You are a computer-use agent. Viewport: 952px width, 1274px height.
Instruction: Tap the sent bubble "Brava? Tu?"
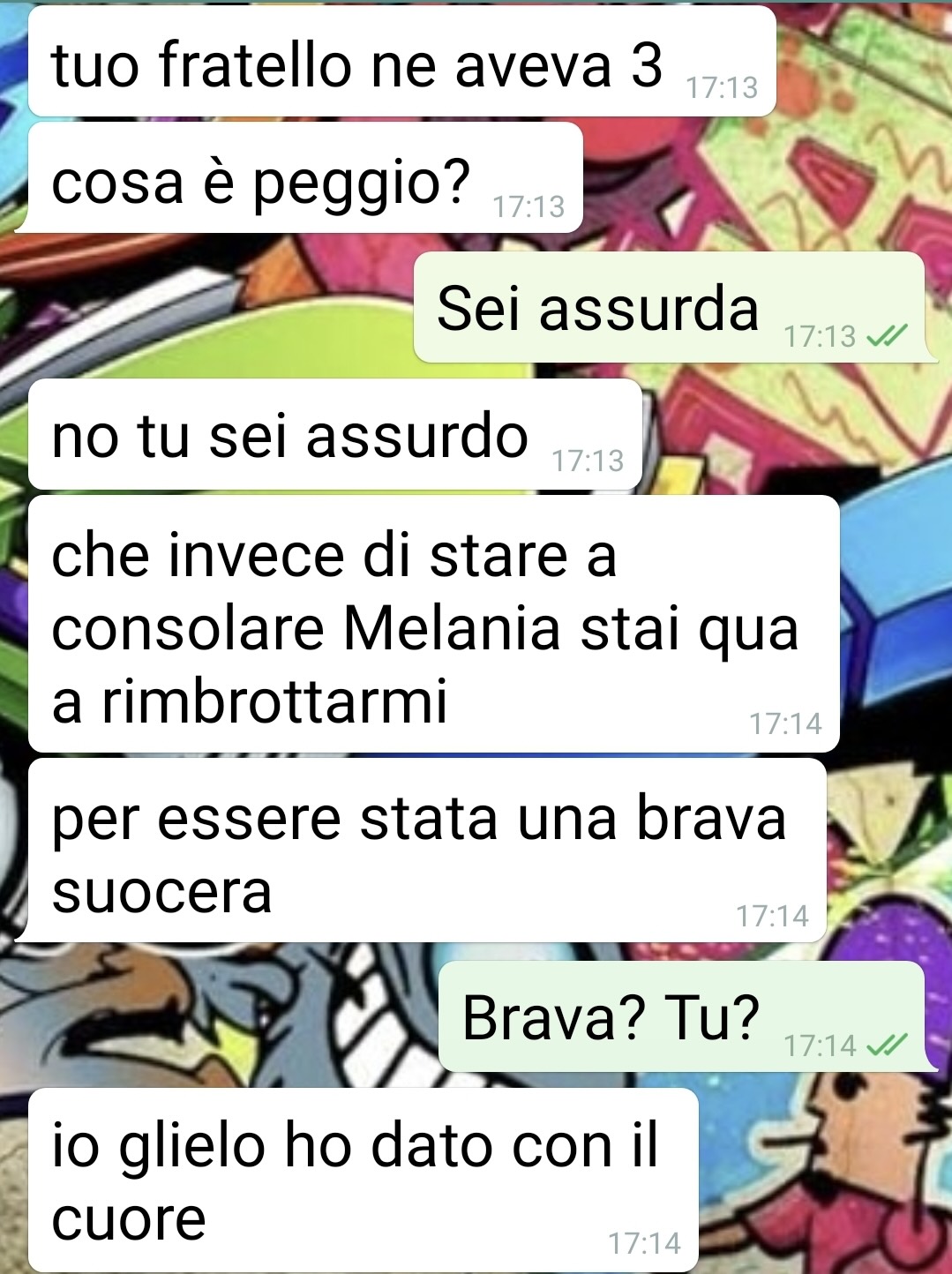[x=681, y=1016]
